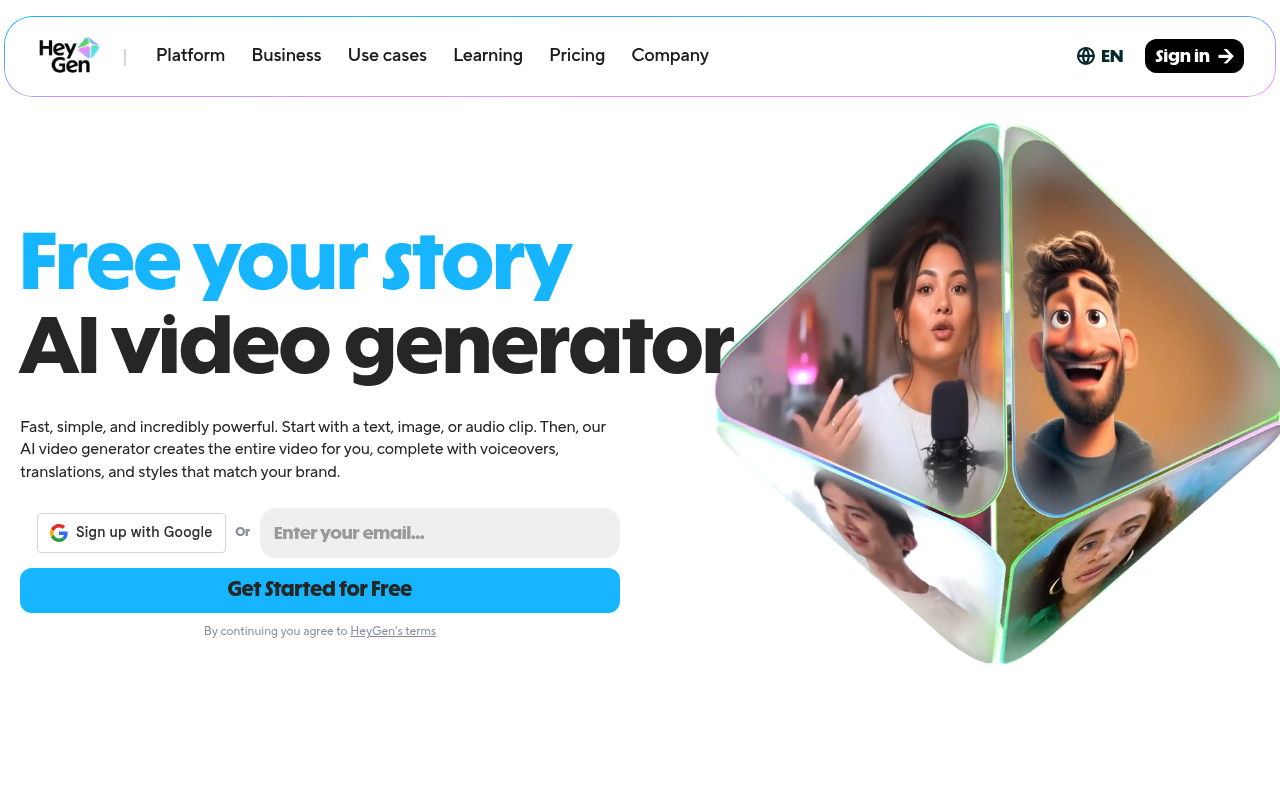Focus the Enter your email field
This screenshot has height=800, width=1280.
tap(440, 533)
